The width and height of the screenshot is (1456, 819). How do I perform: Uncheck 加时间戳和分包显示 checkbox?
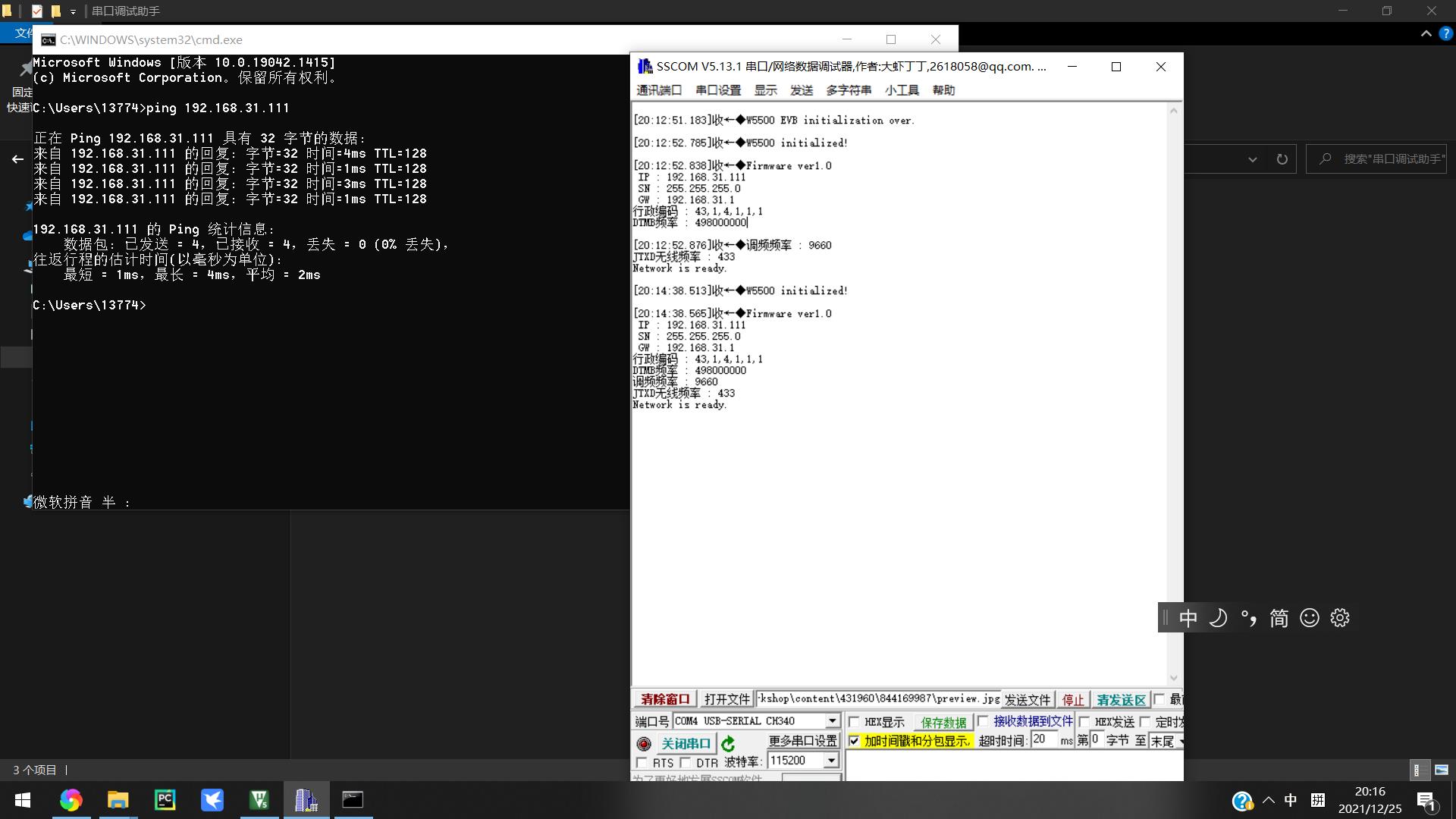(x=855, y=741)
